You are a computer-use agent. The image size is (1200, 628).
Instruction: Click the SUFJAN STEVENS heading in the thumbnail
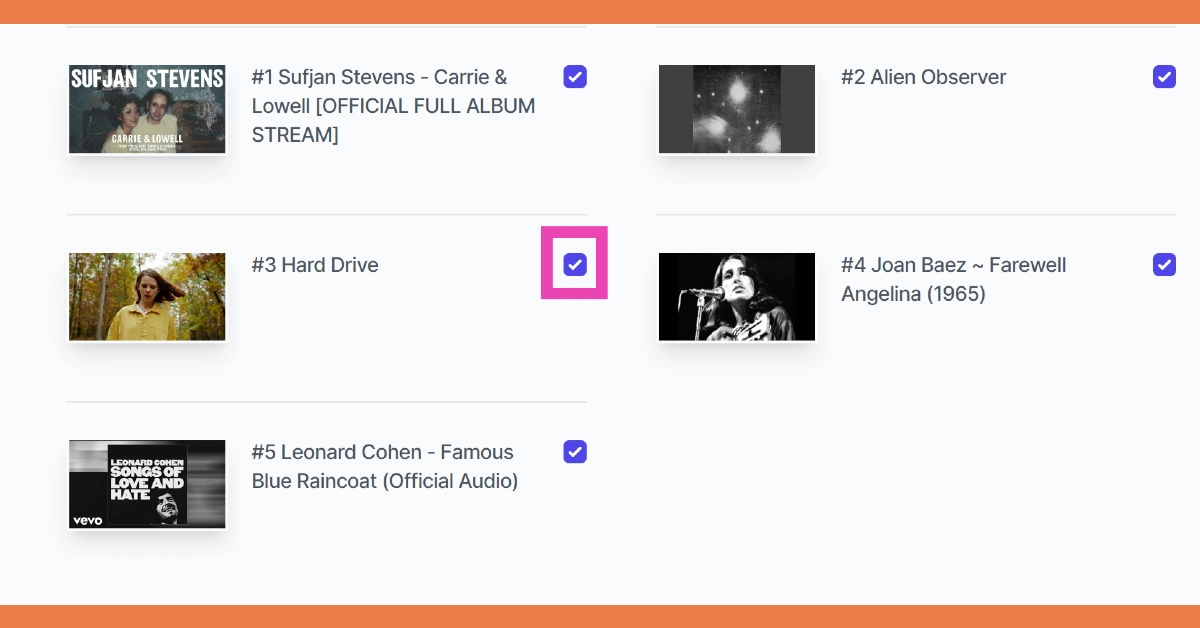click(x=147, y=78)
